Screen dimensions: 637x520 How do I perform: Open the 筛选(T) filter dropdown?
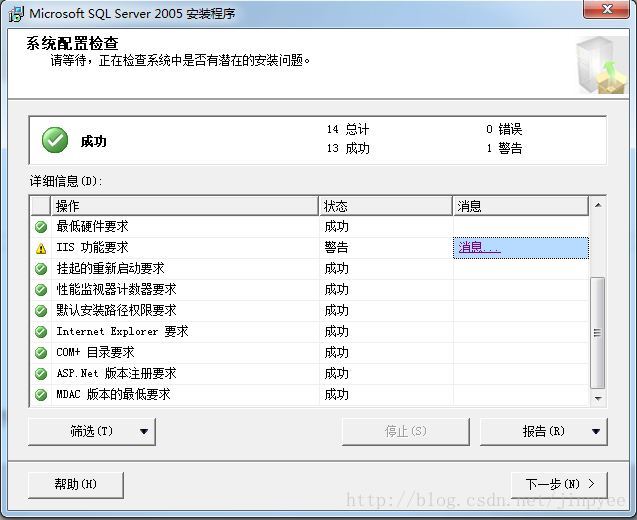click(x=92, y=431)
